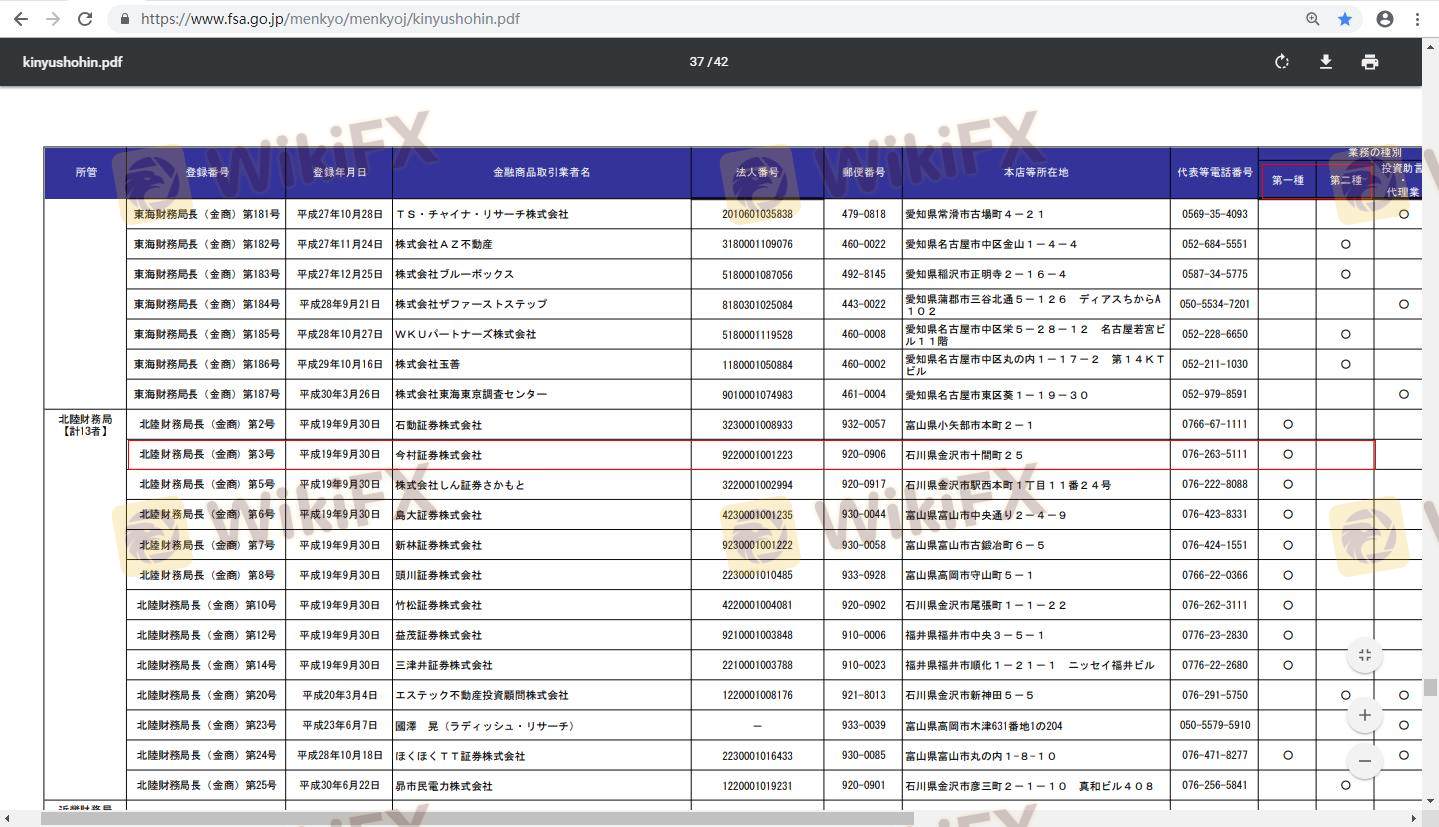Reload the current page
Viewport: 1439px width, 827px height.
point(86,19)
